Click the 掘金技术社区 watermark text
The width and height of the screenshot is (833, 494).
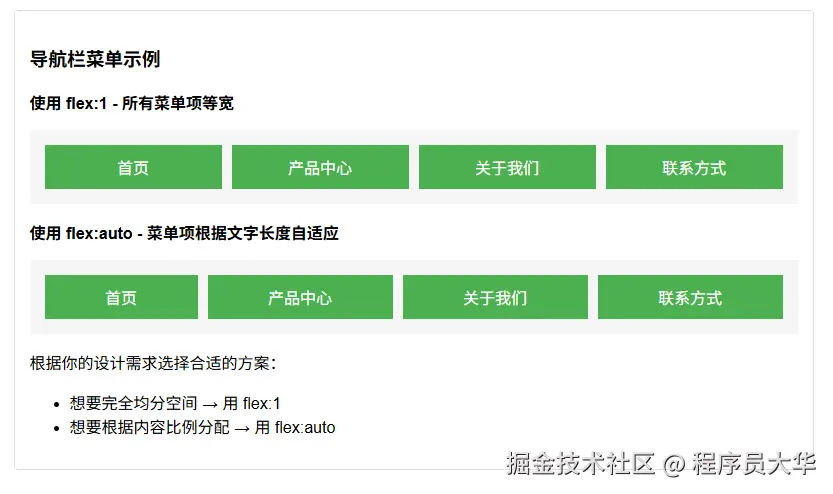coord(580,464)
